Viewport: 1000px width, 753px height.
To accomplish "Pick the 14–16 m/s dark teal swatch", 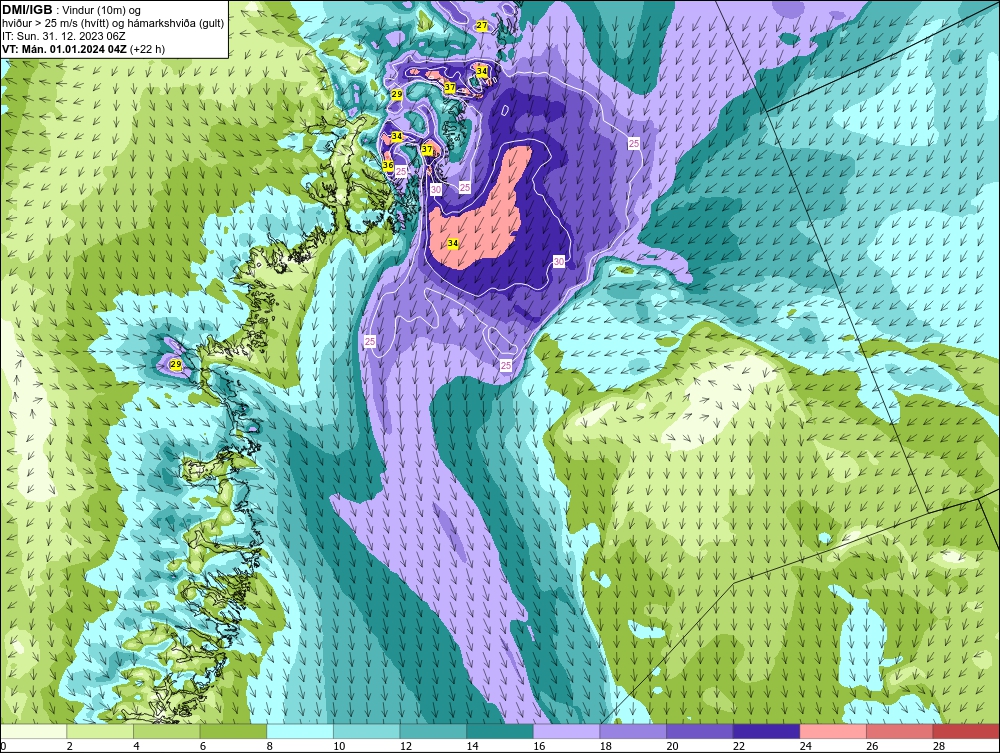I will (x=499, y=731).
